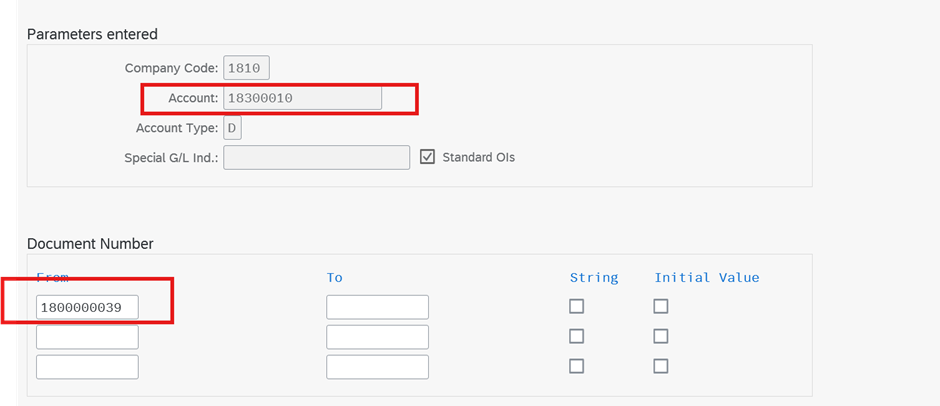Click the To column header
Screen dimensions: 940x406
pos(335,278)
